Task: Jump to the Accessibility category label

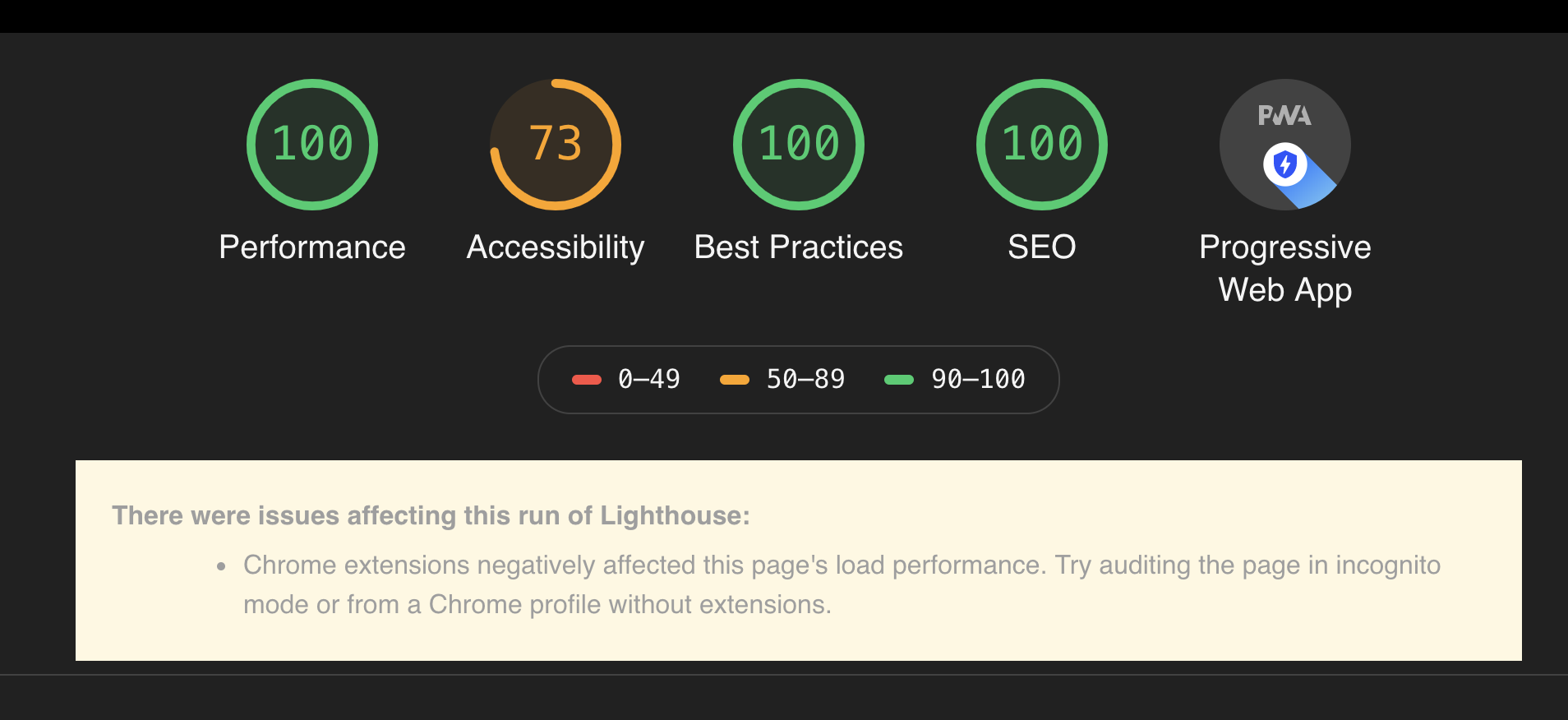Action: point(556,247)
